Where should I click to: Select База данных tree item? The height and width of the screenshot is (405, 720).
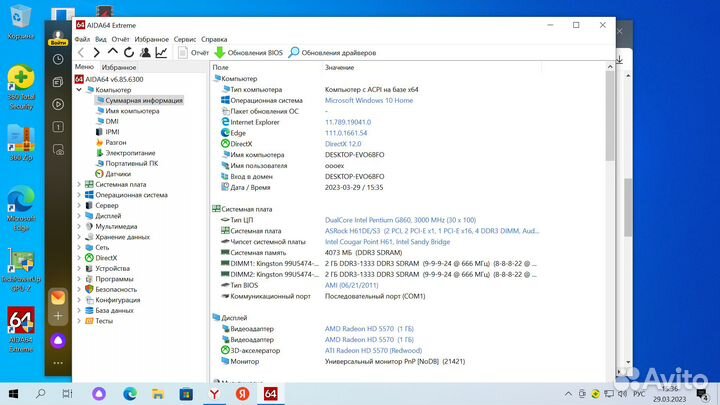coord(109,311)
